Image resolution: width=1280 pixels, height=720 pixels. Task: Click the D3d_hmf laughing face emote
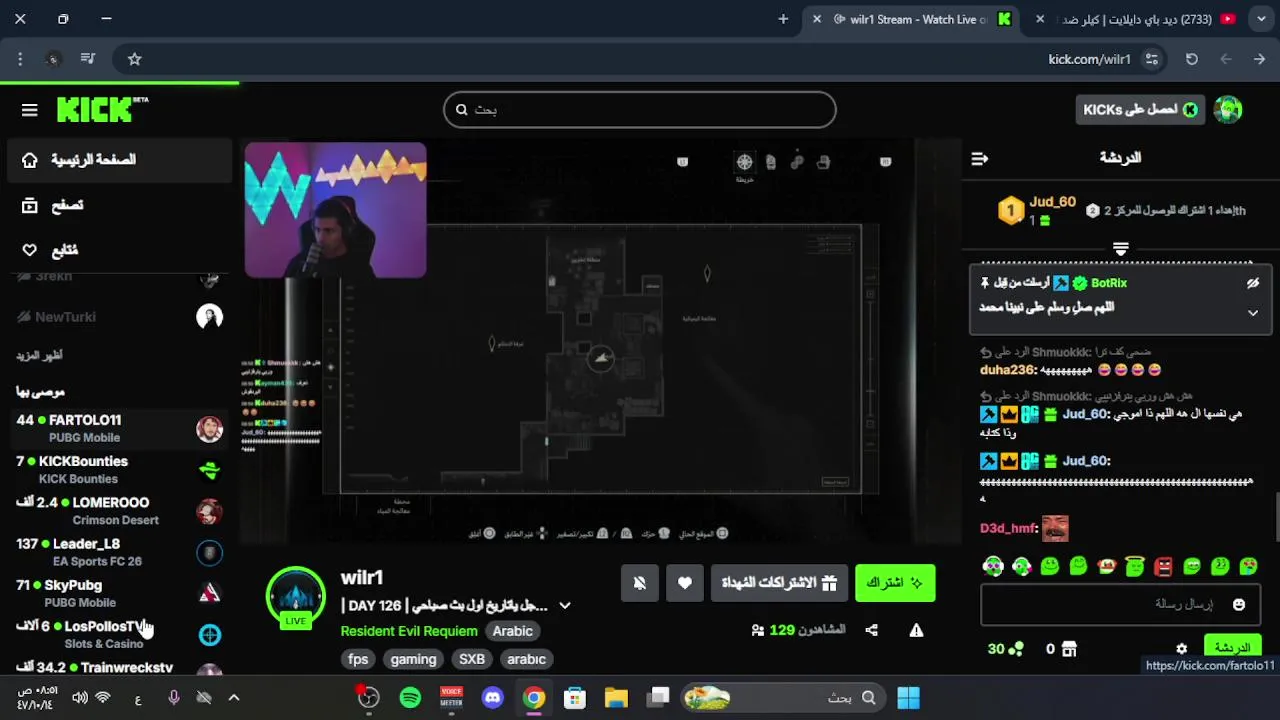pos(1055,528)
